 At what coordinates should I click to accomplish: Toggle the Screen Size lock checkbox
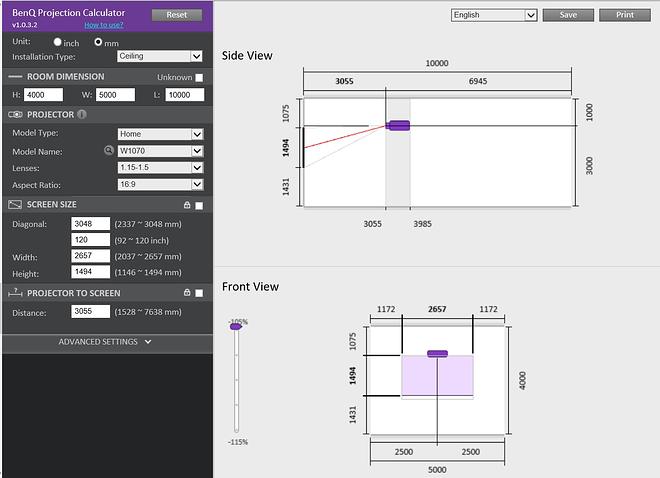tap(199, 205)
